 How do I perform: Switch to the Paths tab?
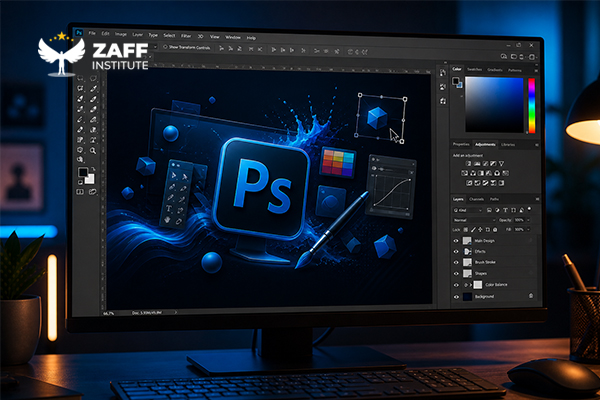[494, 199]
